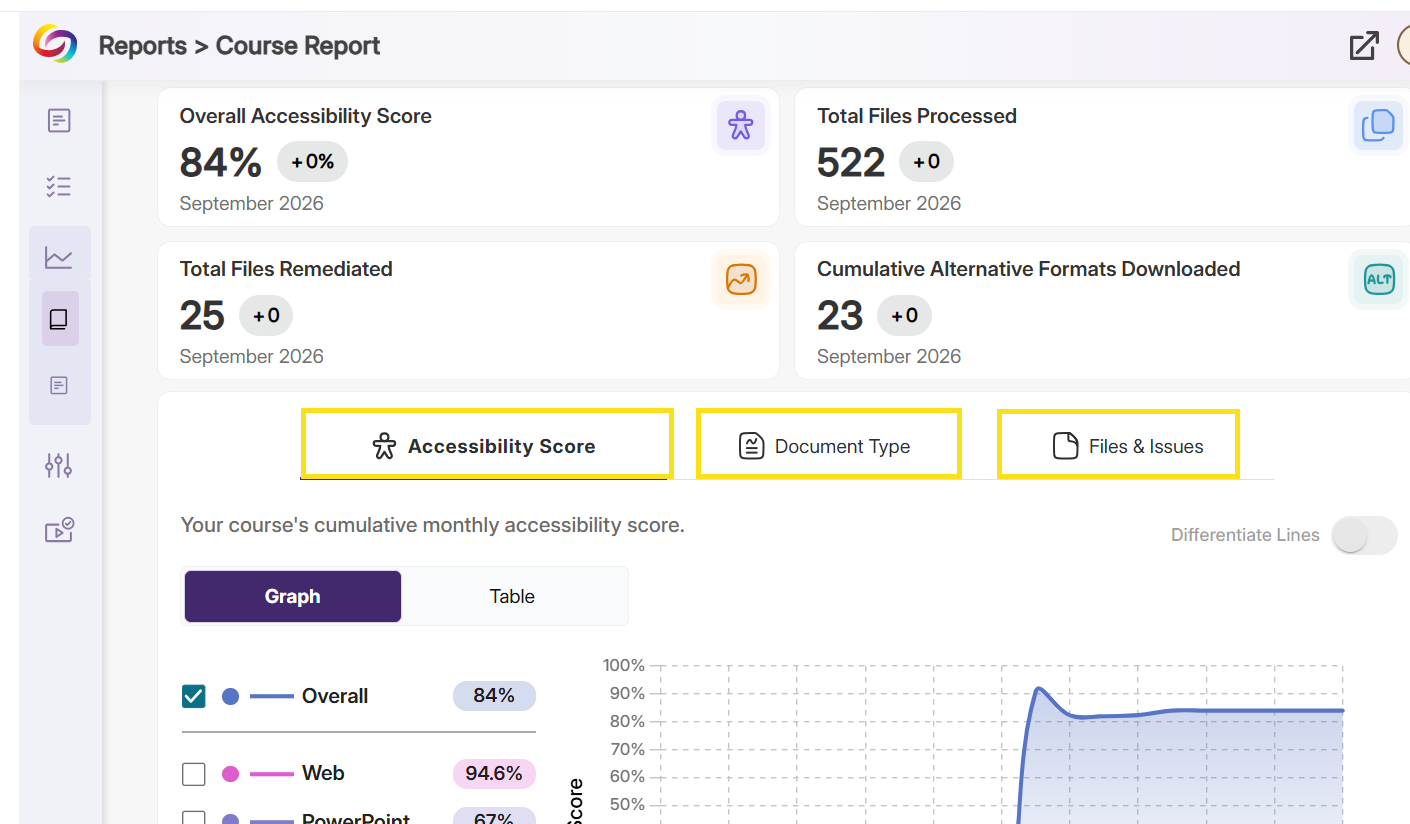Open the document page icon in sidebar
Viewport: 1410px width, 824px height.
pyautogui.click(x=59, y=121)
